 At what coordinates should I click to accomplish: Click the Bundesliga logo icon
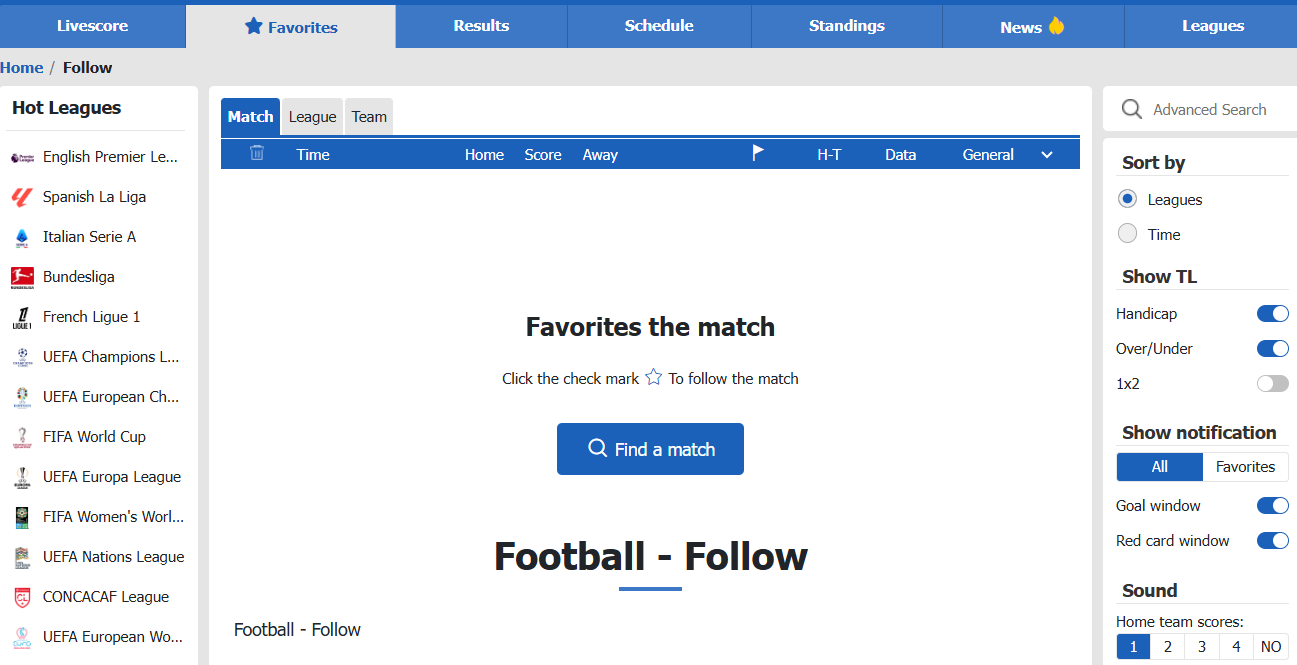click(x=22, y=277)
